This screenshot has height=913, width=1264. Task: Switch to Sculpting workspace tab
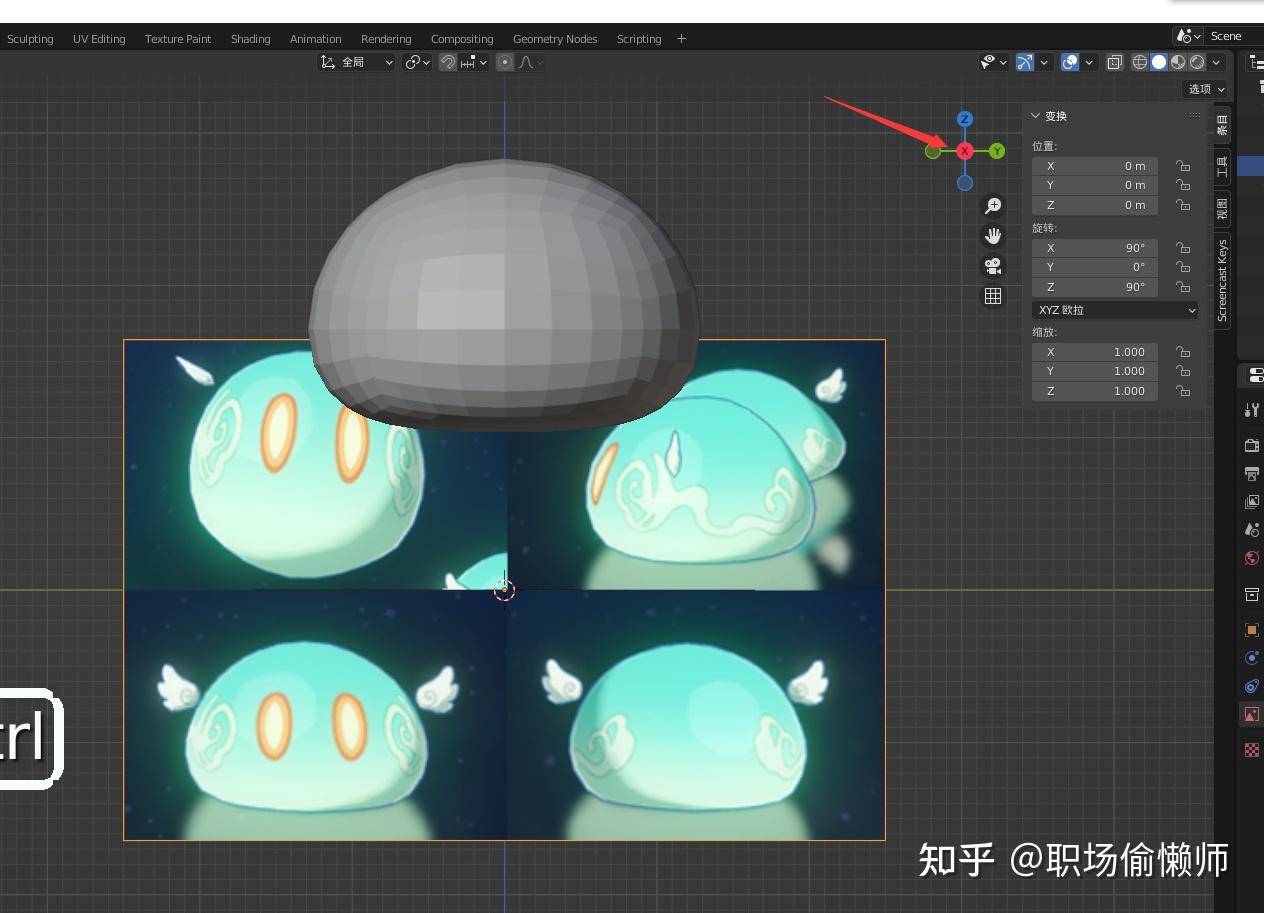pyautogui.click(x=30, y=39)
